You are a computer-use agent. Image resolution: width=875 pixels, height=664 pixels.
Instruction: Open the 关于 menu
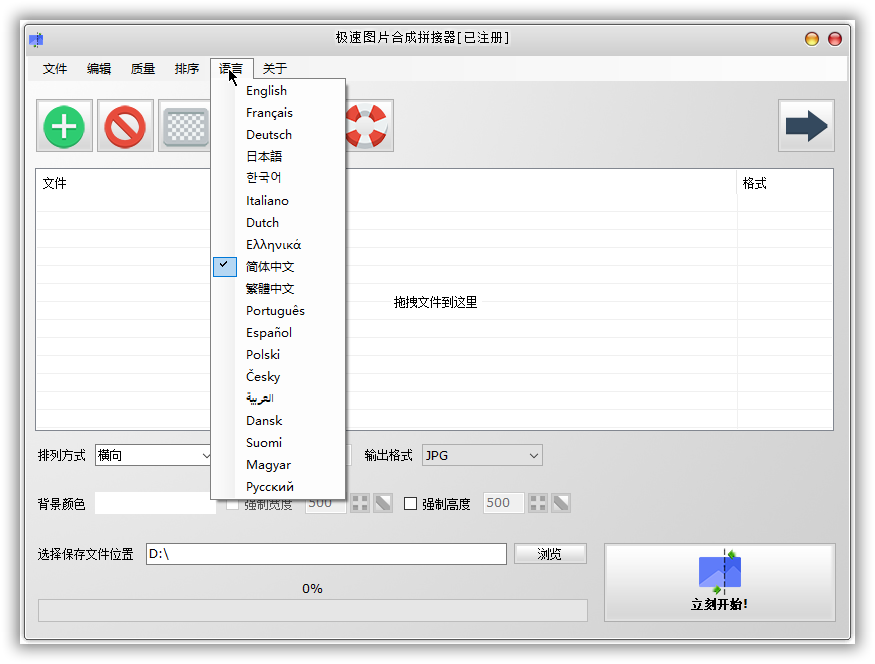coord(274,69)
